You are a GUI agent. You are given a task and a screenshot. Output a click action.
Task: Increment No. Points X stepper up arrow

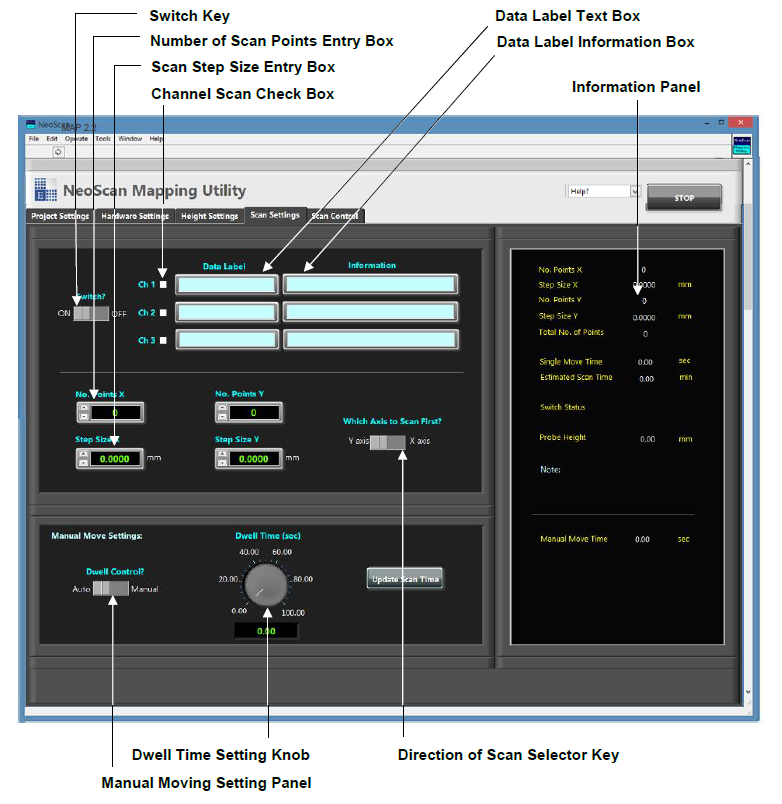coord(83,408)
